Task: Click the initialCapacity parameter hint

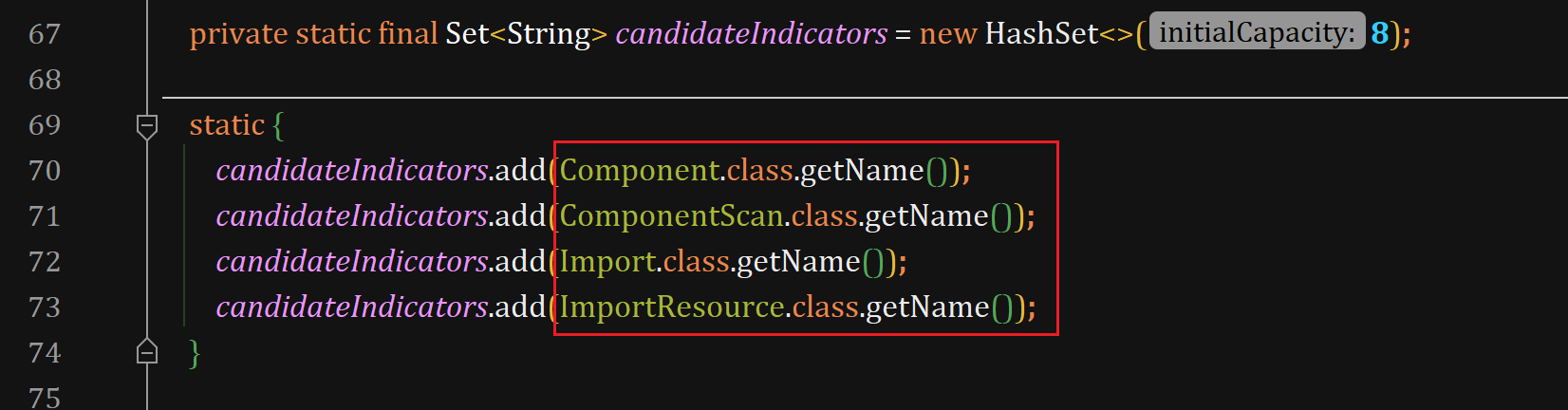Action: 1257,32
